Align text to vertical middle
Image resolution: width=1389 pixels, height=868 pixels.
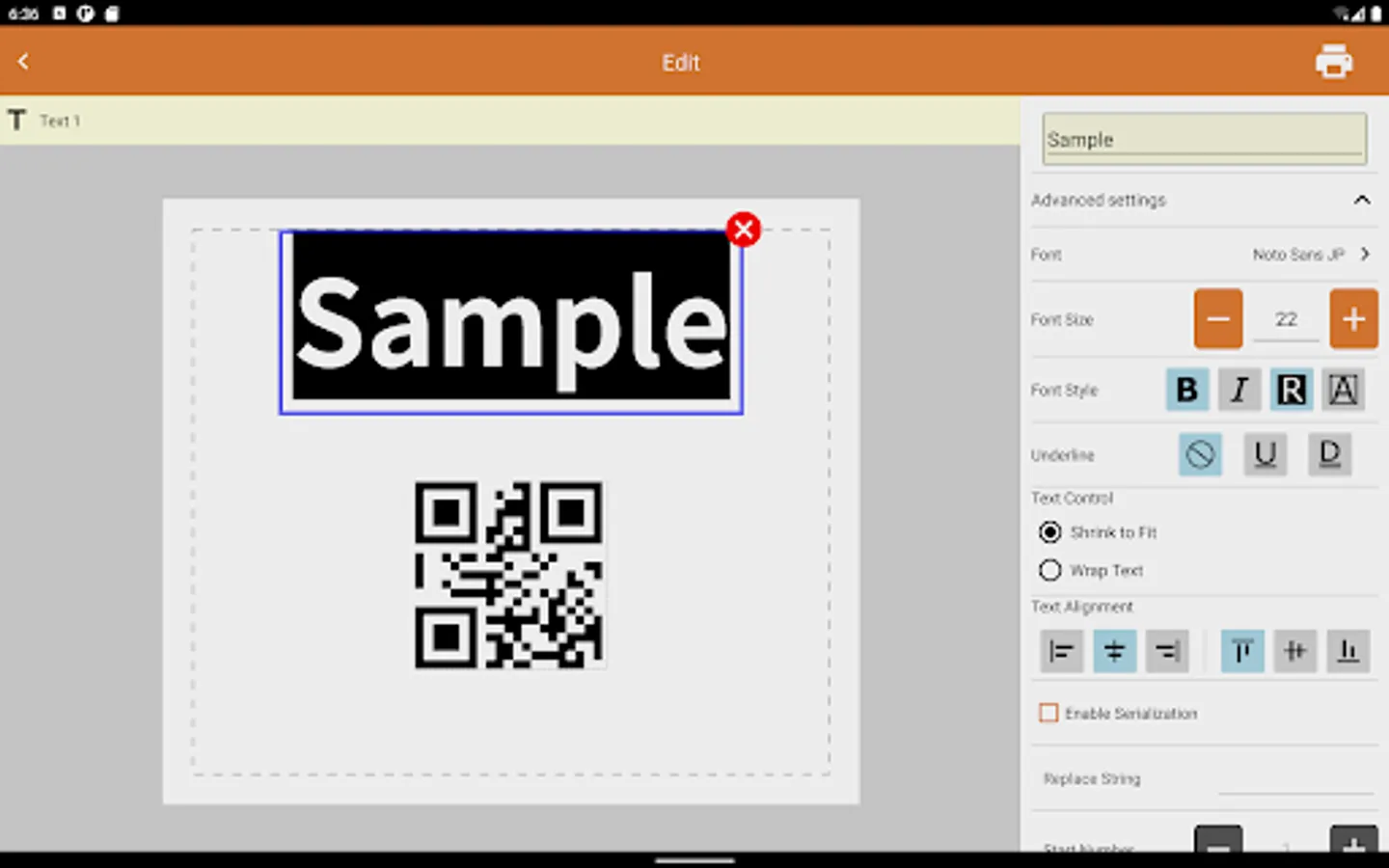pyautogui.click(x=1295, y=652)
